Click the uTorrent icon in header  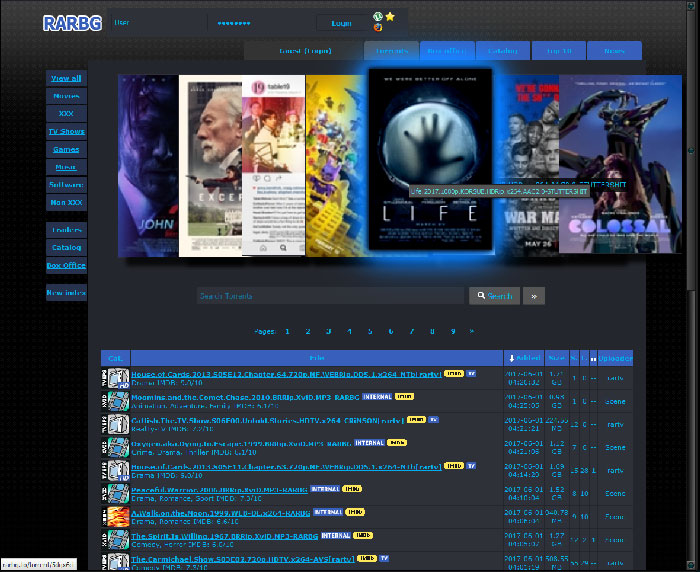pos(378,17)
